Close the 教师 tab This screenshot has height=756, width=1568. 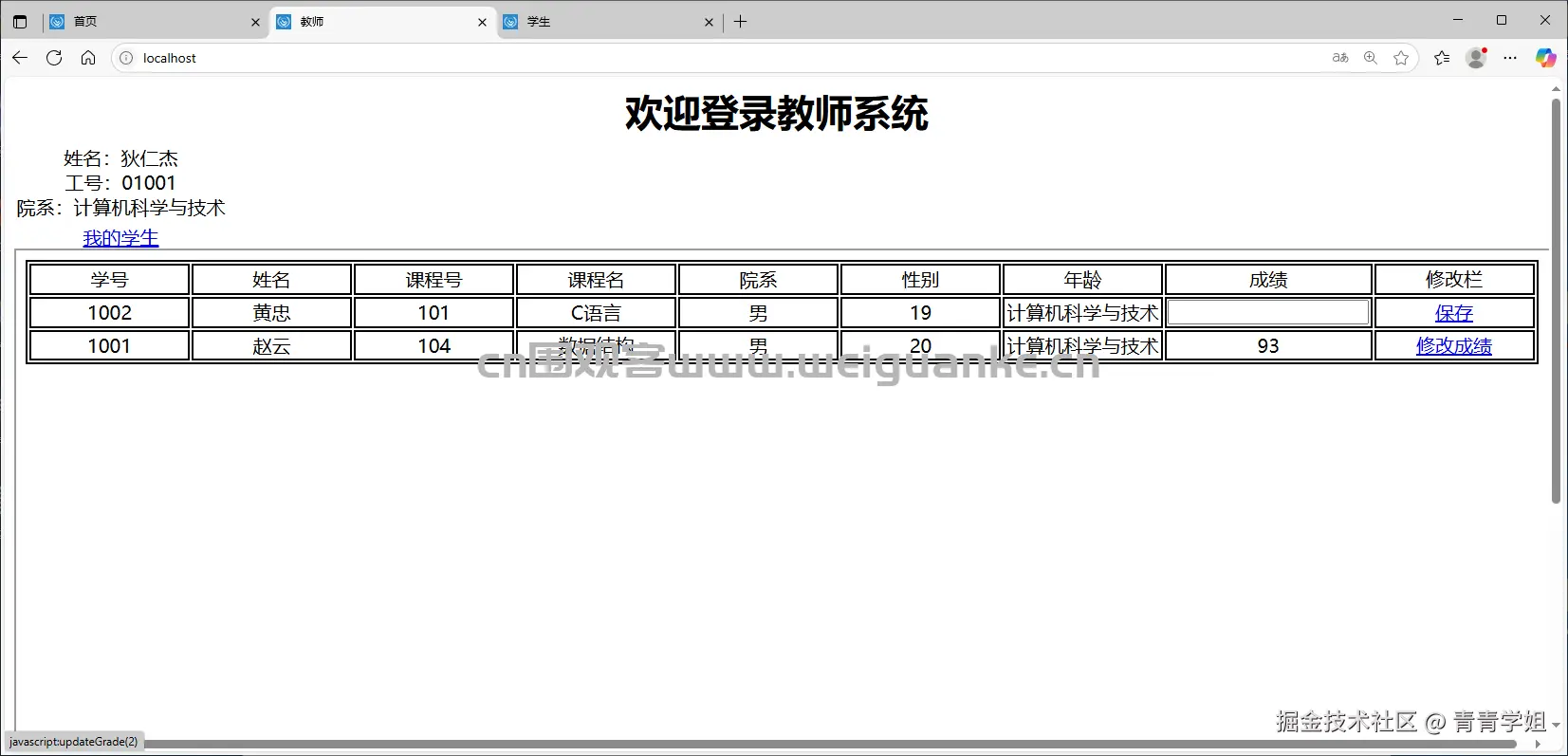[482, 22]
